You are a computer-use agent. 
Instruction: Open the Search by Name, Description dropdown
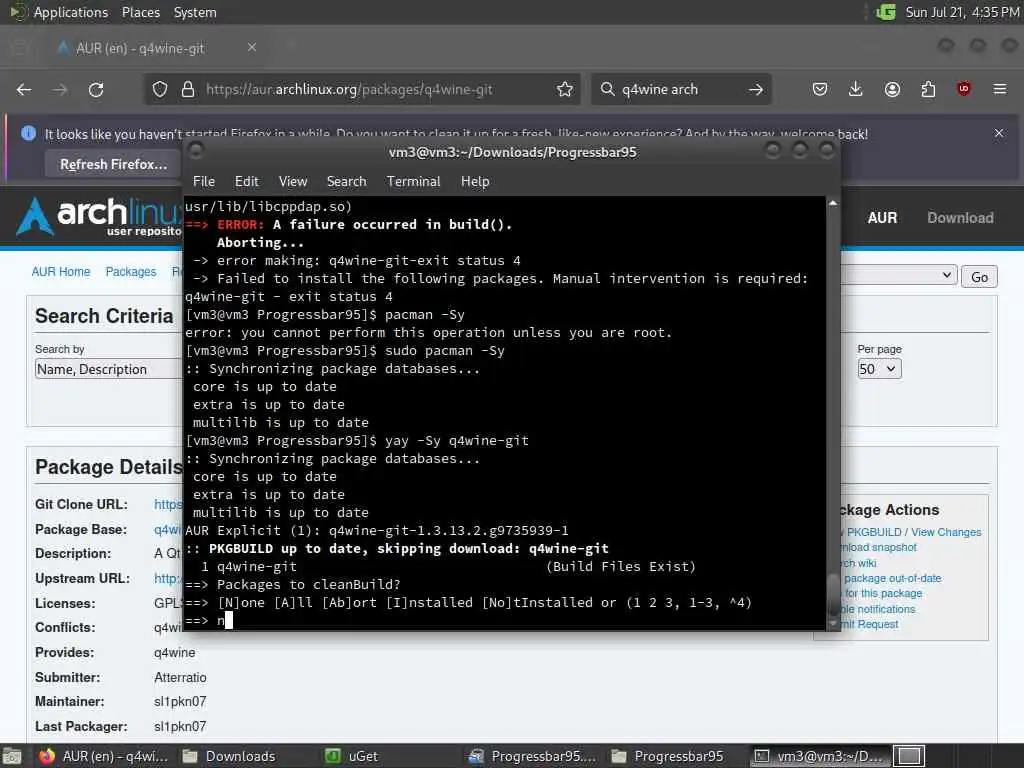tap(108, 369)
